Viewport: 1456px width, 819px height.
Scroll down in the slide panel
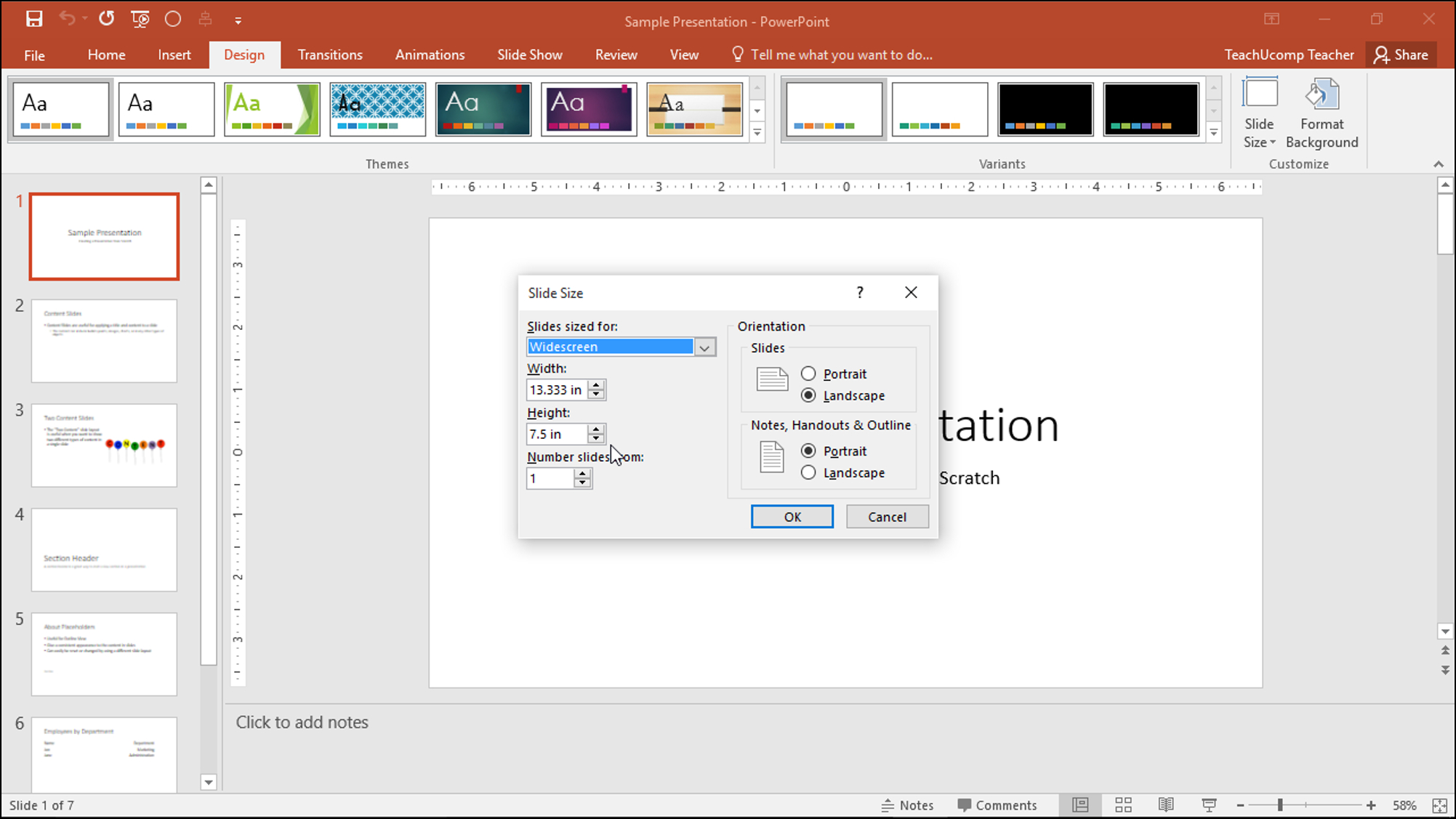pos(209,782)
